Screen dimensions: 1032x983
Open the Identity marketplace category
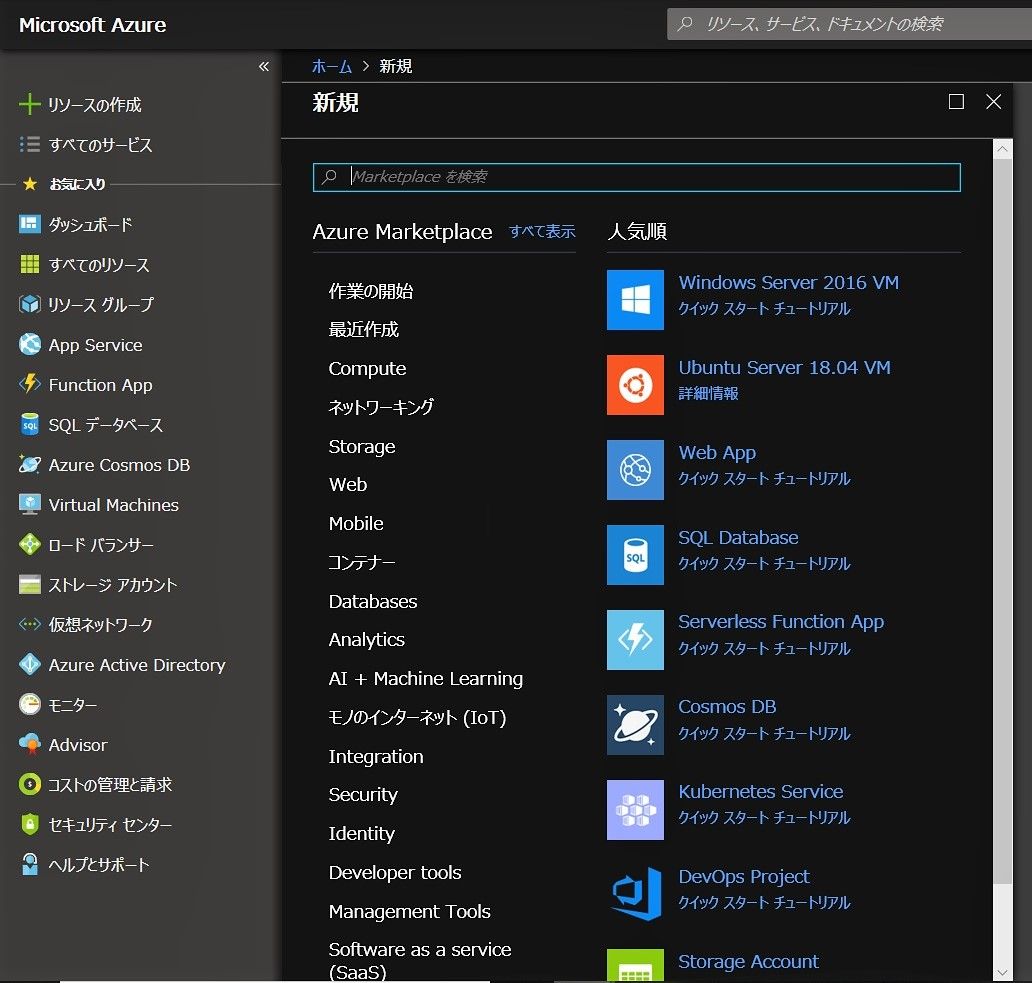[361, 834]
